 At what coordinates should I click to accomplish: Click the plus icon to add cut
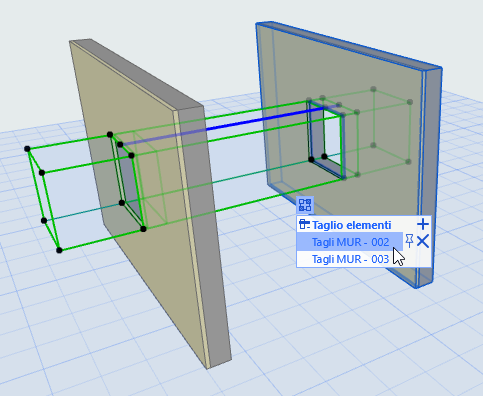point(423,224)
